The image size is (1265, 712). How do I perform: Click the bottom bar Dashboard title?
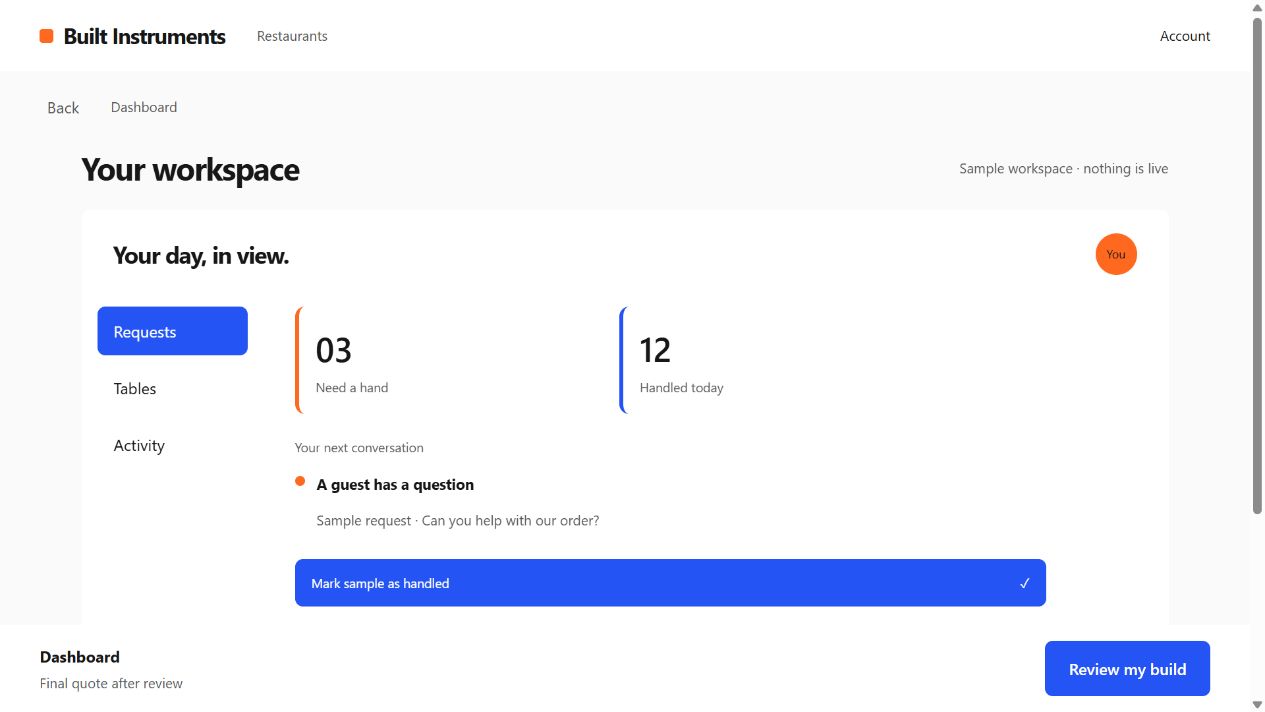coord(80,657)
